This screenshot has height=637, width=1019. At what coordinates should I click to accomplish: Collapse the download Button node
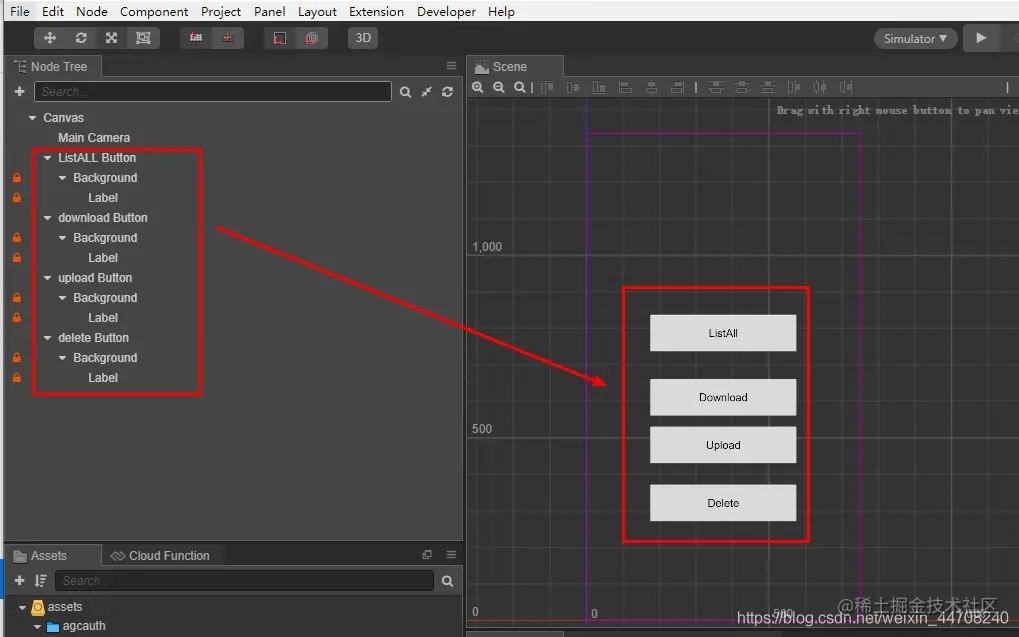(x=47, y=218)
